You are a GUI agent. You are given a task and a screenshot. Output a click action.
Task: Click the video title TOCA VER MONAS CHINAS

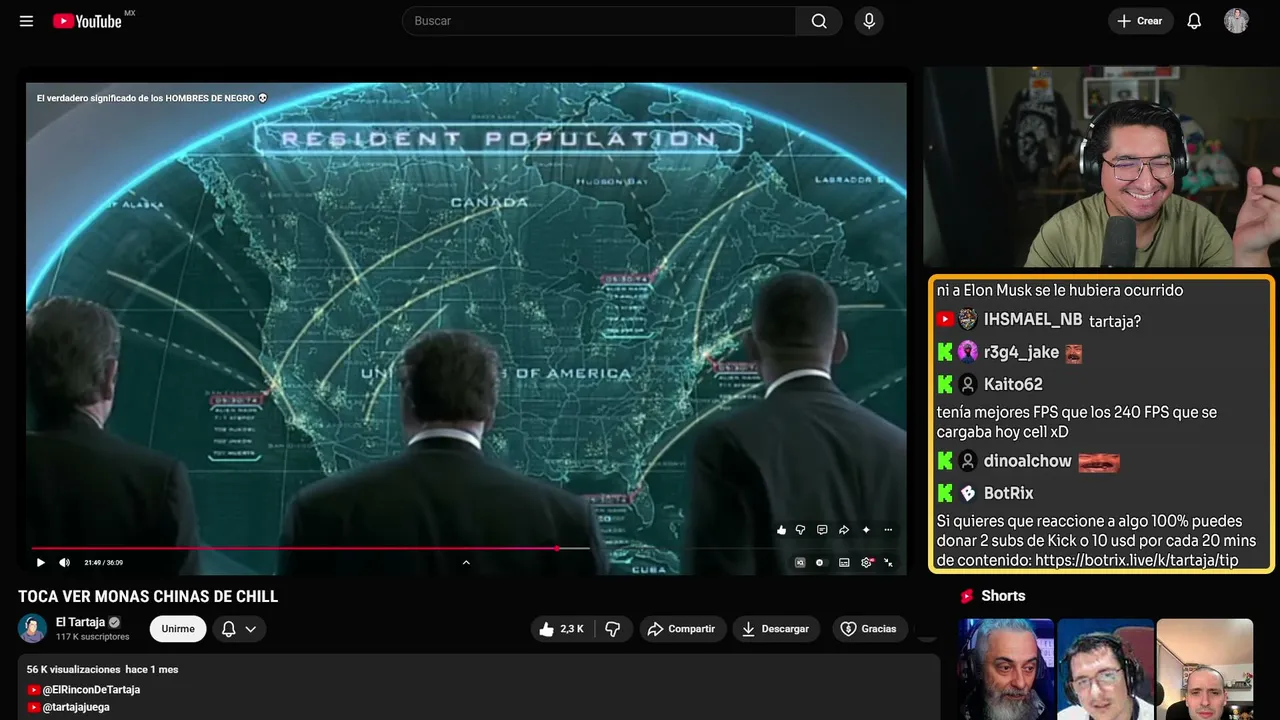point(148,597)
